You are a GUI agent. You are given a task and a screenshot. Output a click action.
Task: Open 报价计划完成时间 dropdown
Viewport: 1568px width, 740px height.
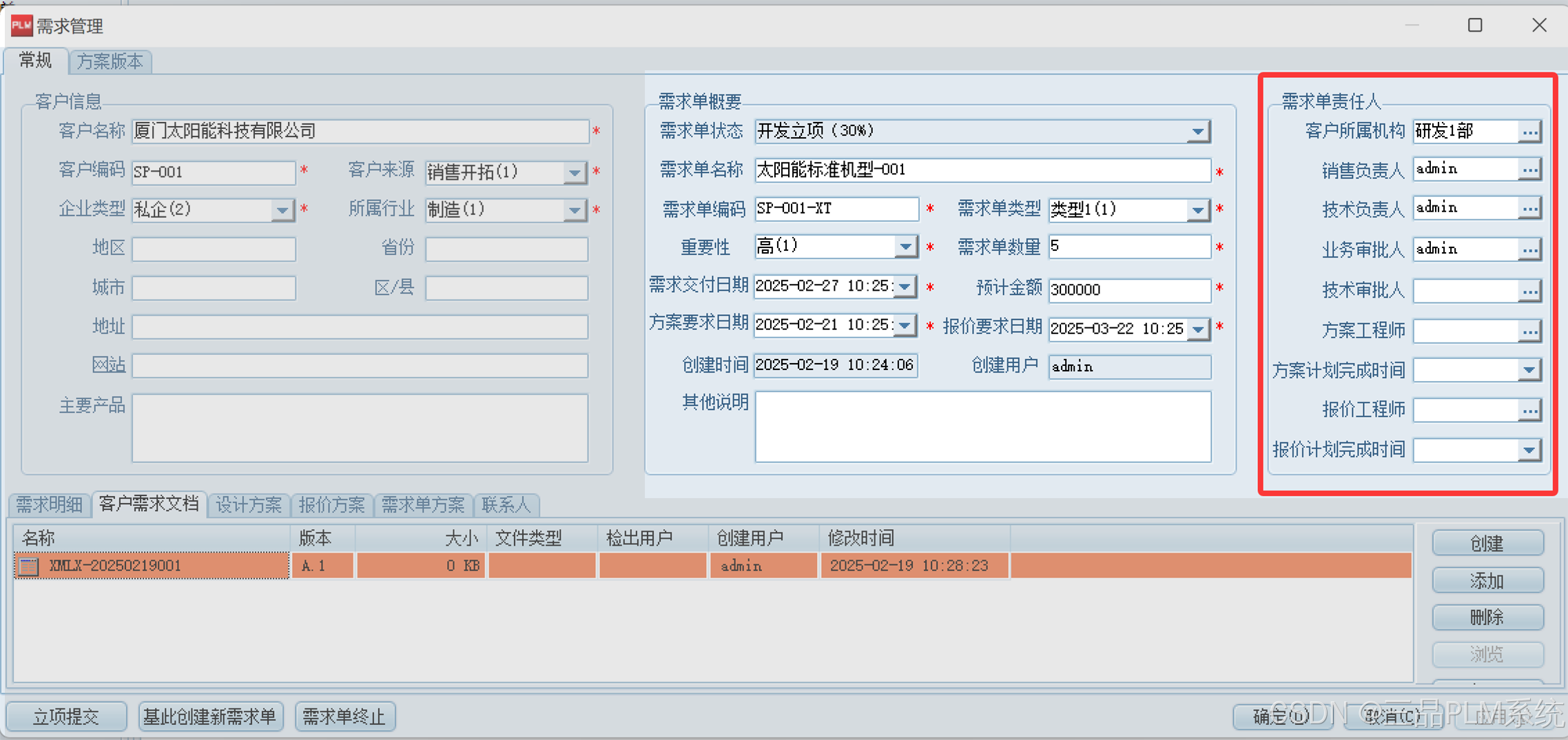[x=1529, y=451]
